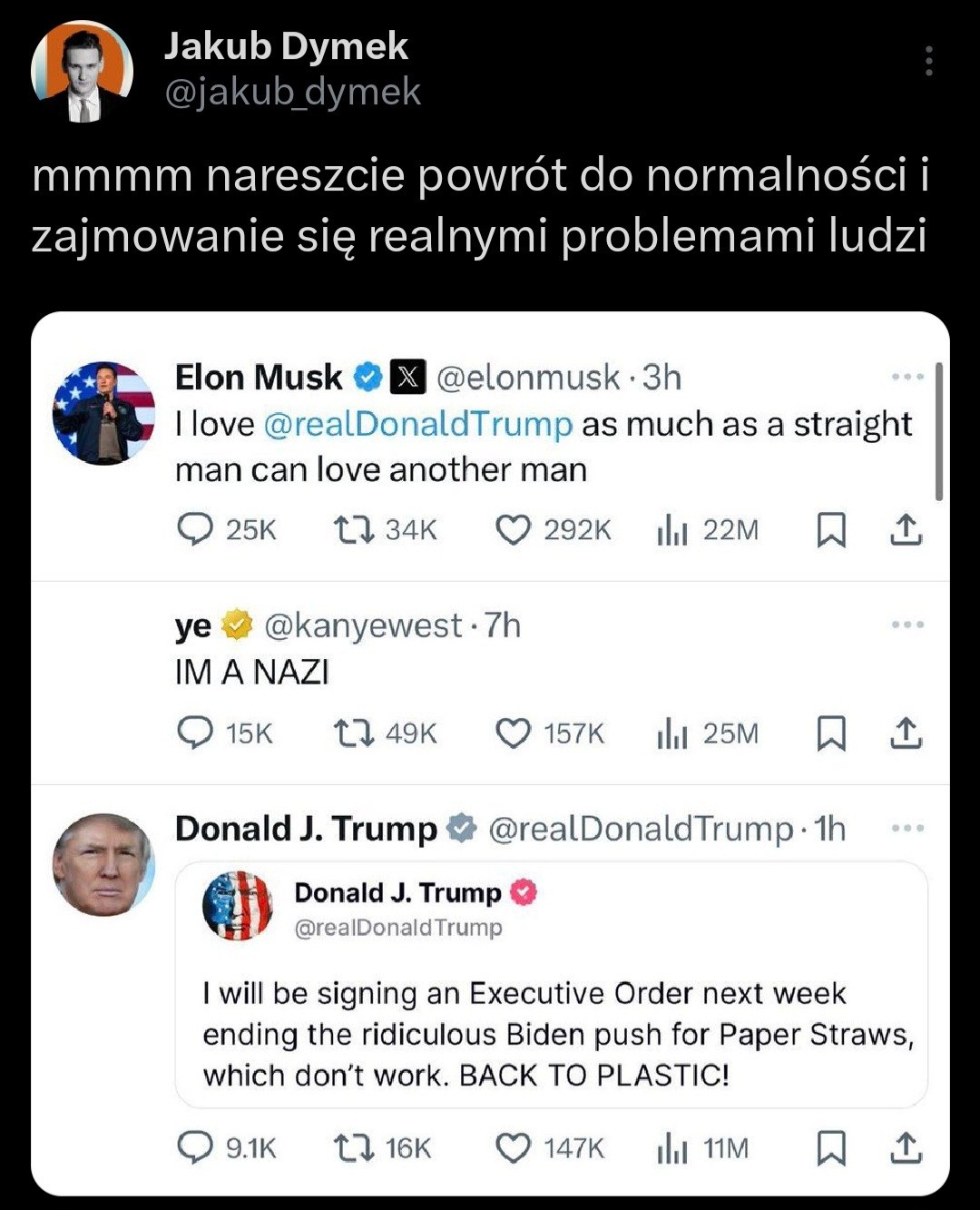Screen dimensions: 980x1210
Task: Open Jakub Dymek's profile picture
Action: pyautogui.click(x=83, y=71)
